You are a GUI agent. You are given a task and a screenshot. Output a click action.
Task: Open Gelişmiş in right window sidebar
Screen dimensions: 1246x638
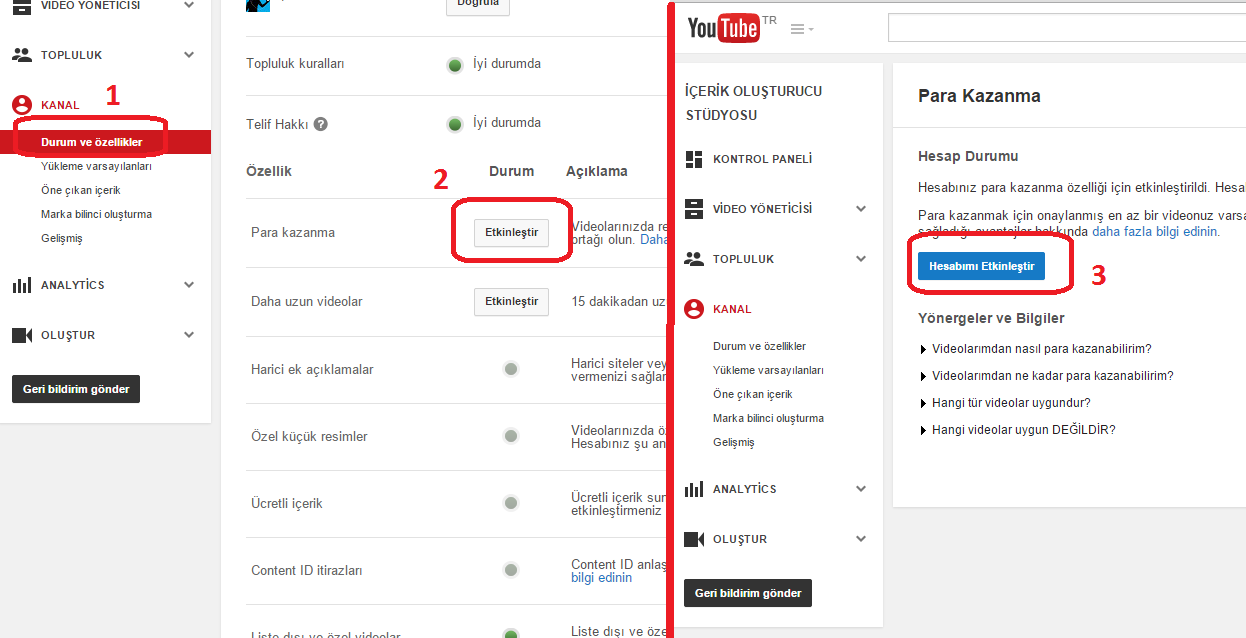point(734,442)
